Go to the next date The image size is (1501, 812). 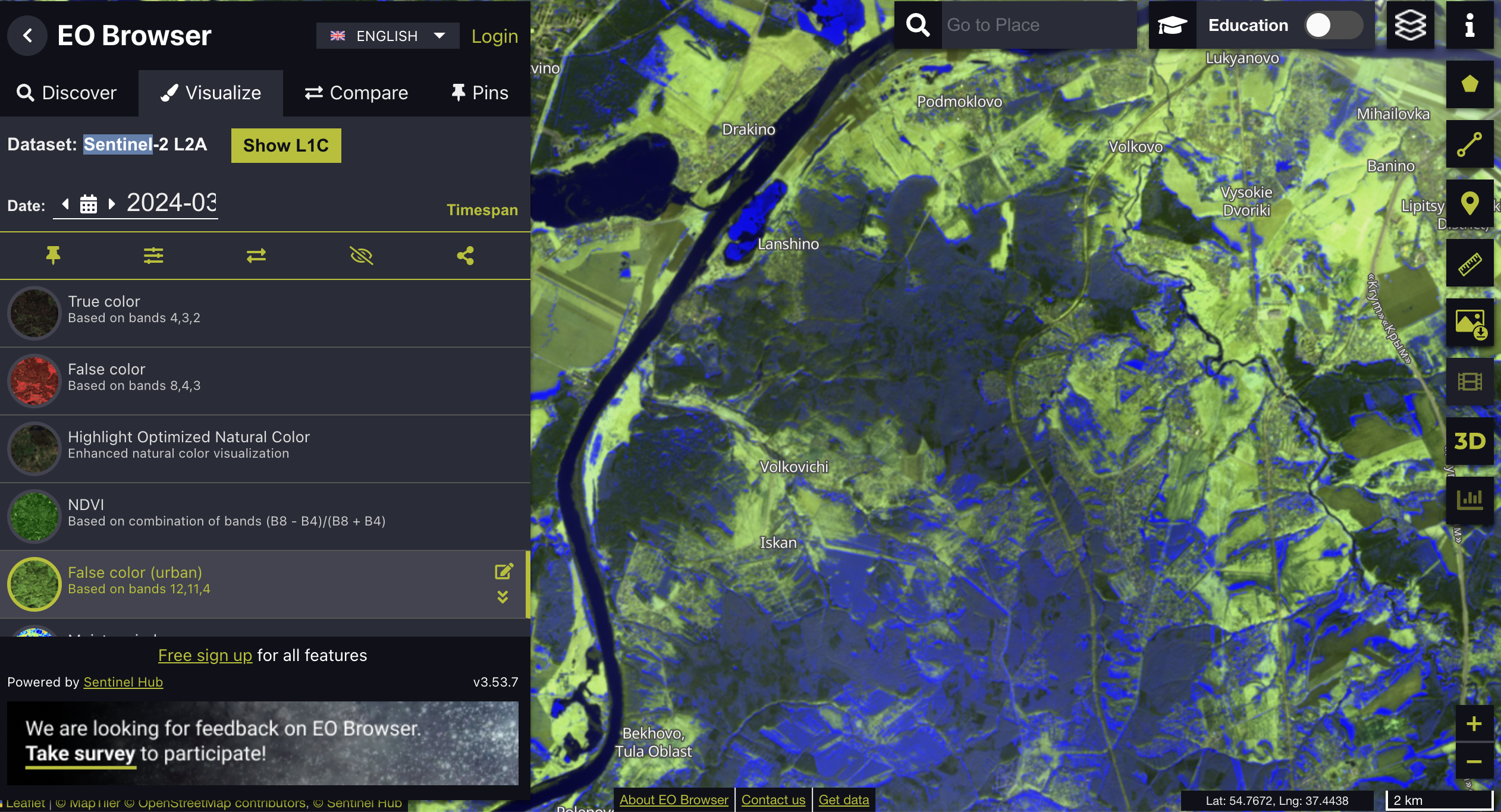[x=112, y=204]
